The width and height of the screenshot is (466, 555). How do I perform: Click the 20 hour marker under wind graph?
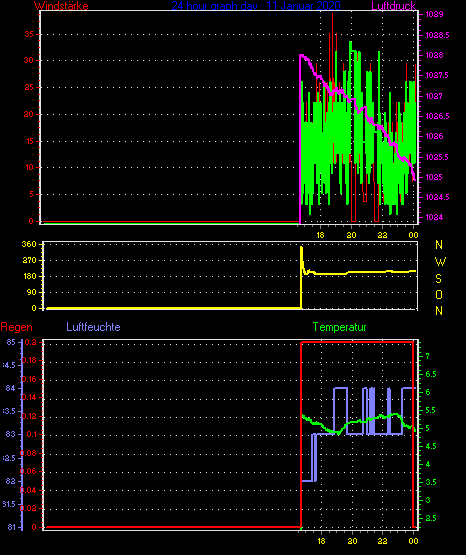[351, 235]
